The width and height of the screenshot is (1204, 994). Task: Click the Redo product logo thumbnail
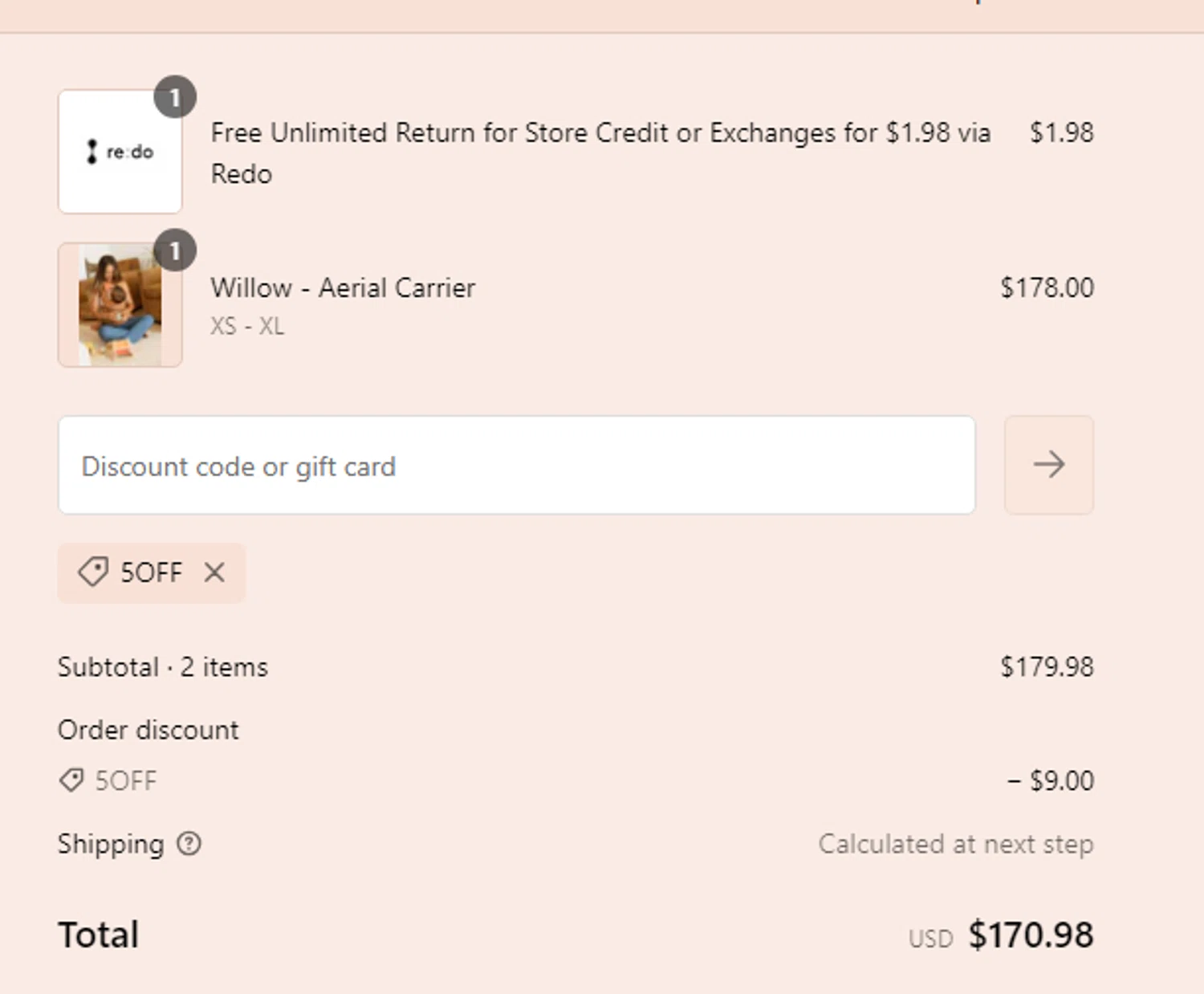[x=120, y=152]
